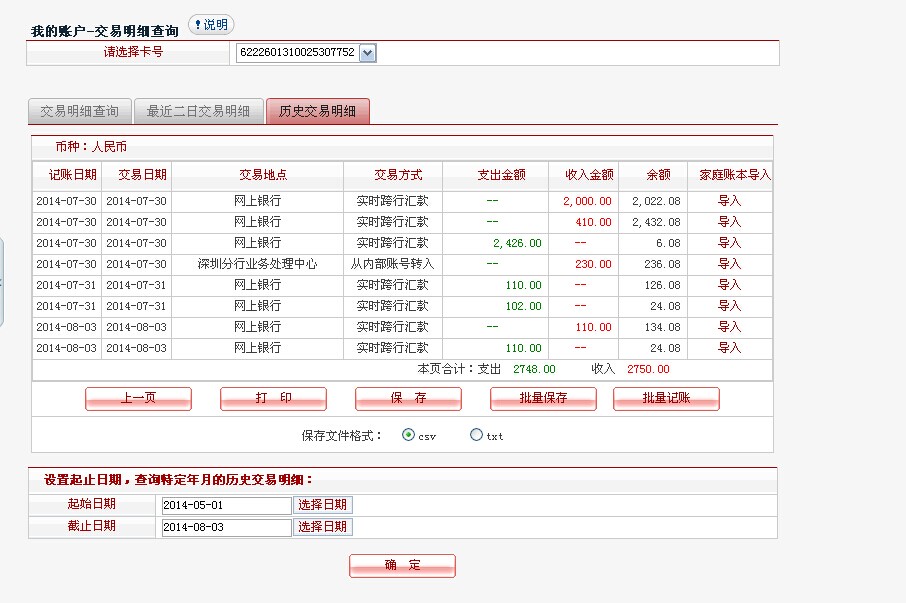Open the card number dropdown

pos(367,53)
